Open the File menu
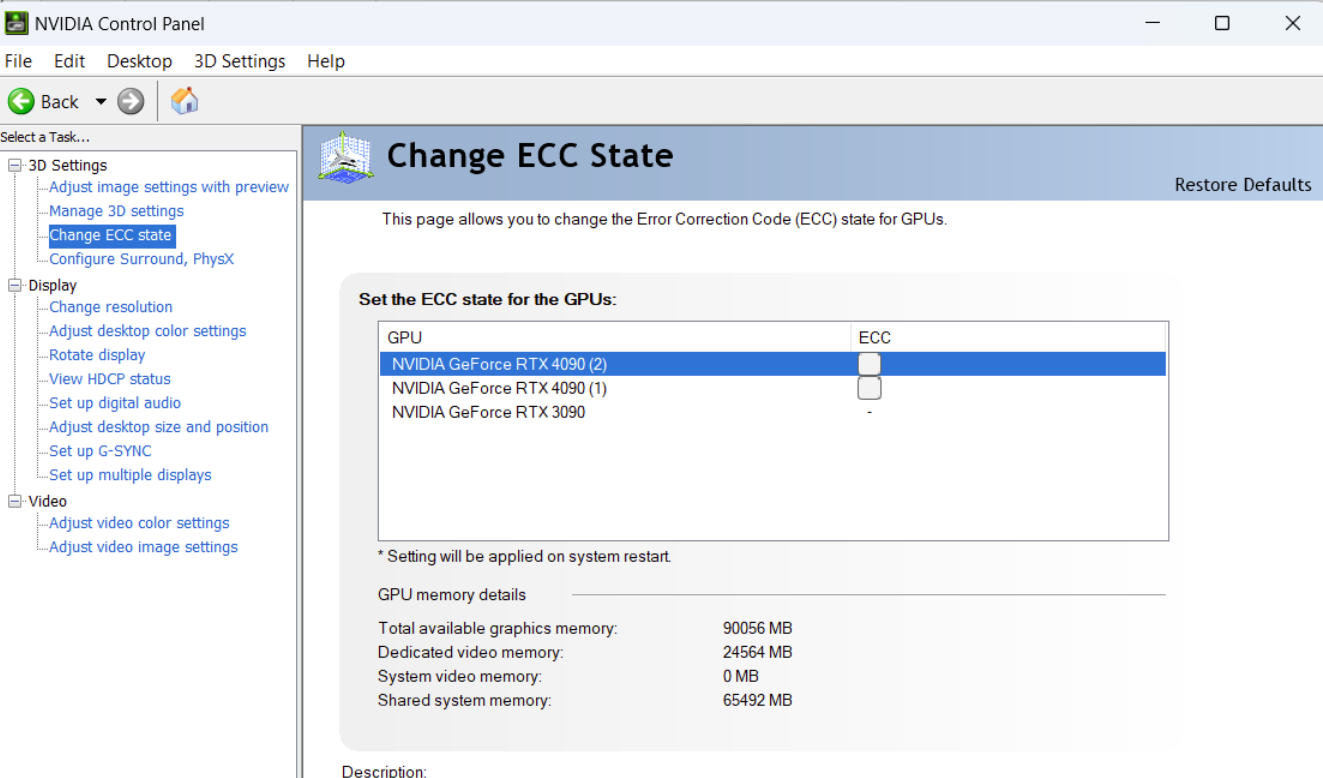Viewport: 1323px width, 778px height. click(18, 61)
